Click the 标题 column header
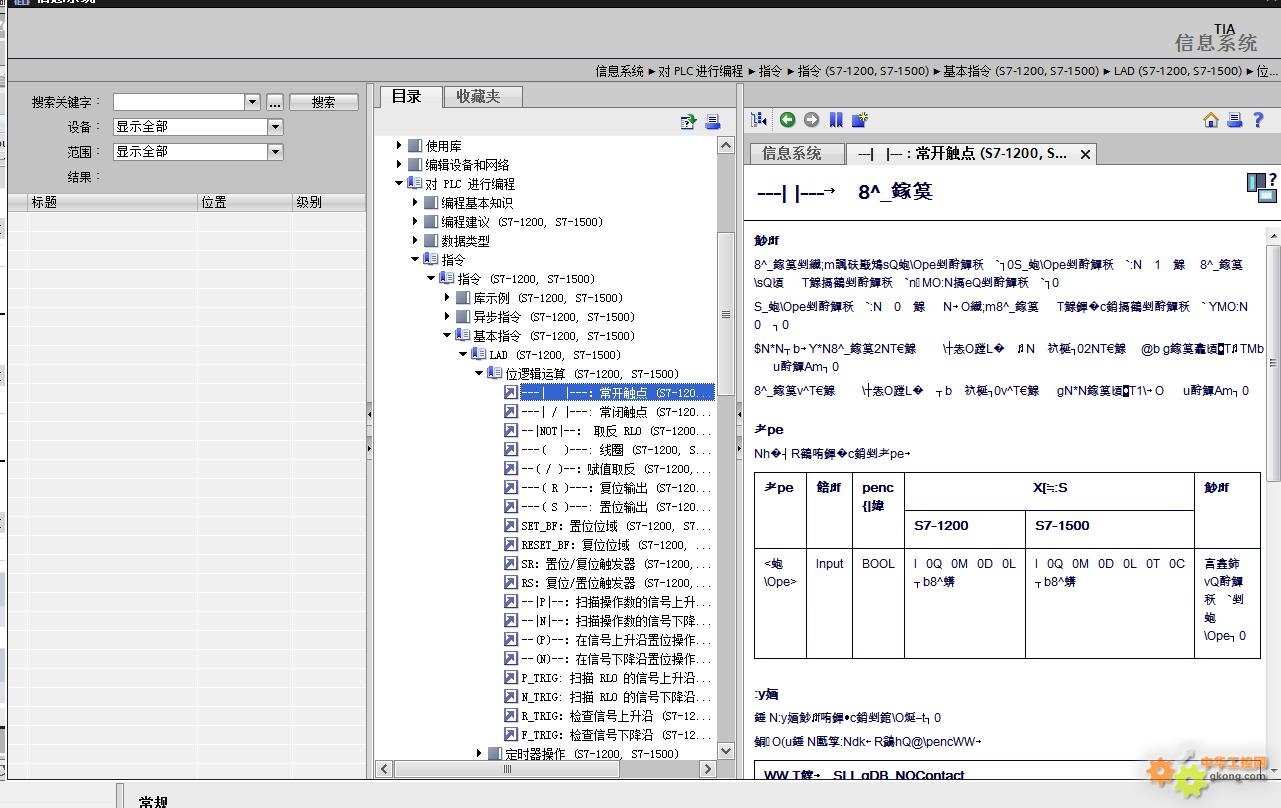This screenshot has width=1281, height=808. [112, 202]
